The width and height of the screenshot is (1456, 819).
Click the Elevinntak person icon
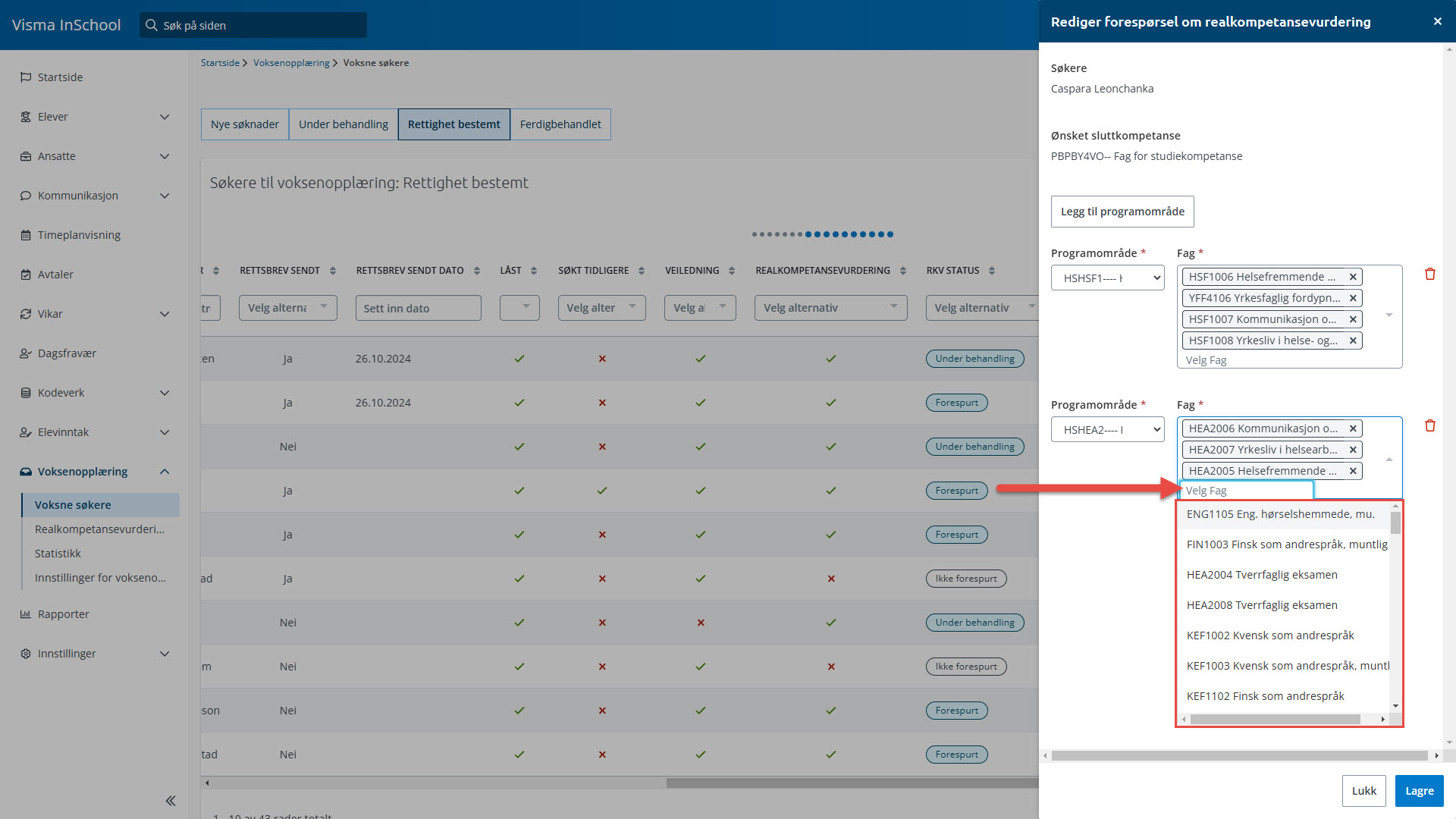[x=26, y=432]
